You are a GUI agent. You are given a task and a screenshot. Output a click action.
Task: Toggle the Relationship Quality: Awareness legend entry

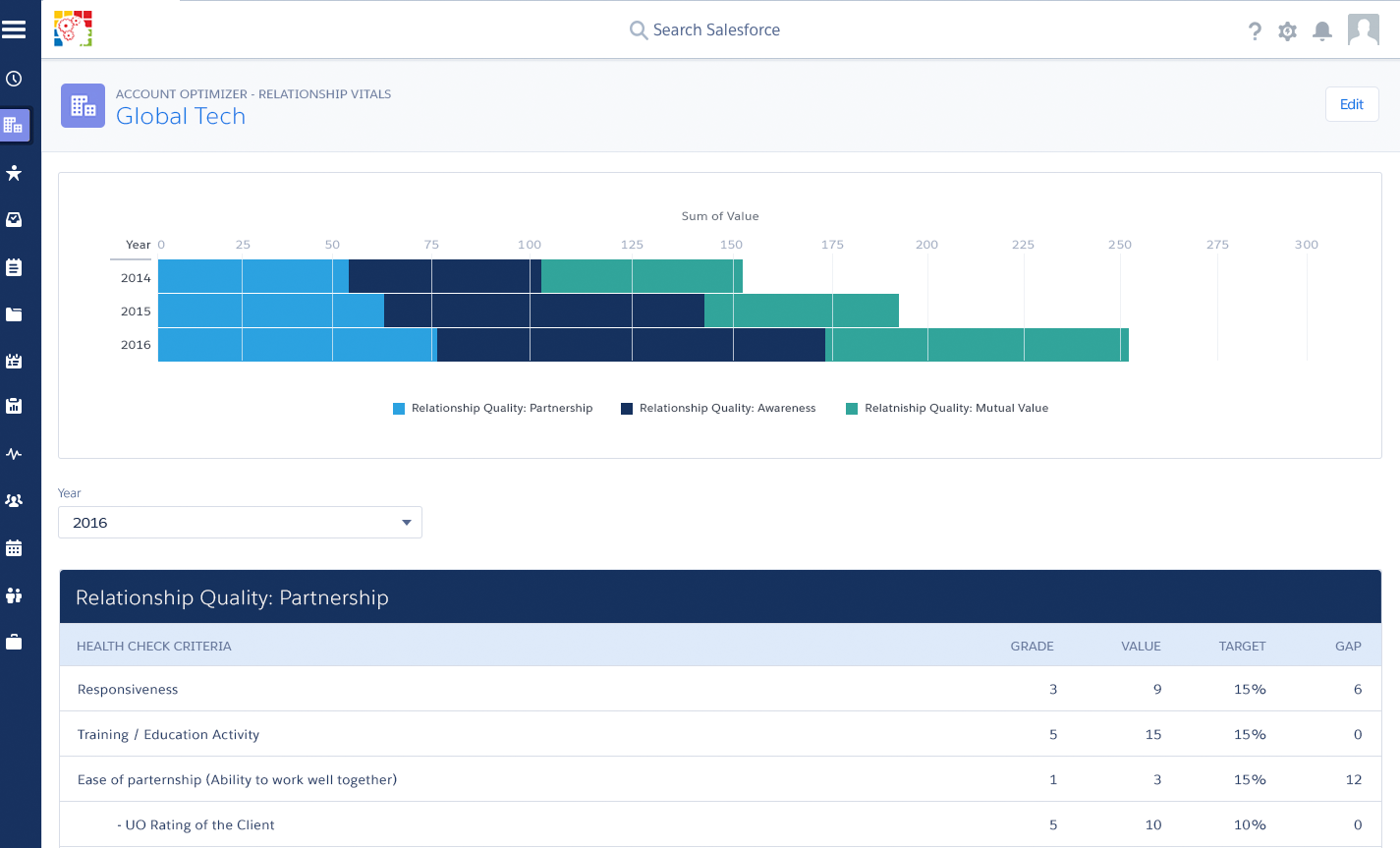[x=719, y=408]
